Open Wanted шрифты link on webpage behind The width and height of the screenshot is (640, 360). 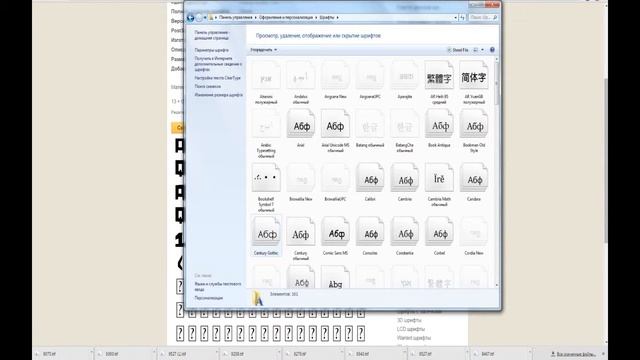pyautogui.click(x=413, y=338)
